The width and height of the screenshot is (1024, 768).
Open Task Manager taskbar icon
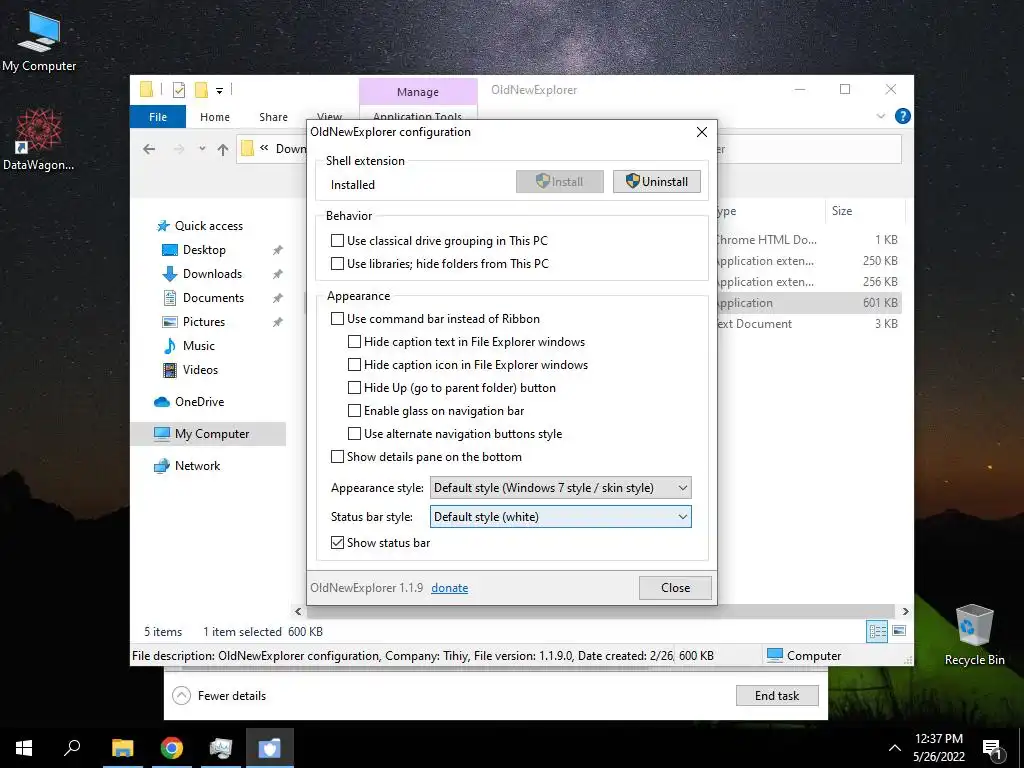click(x=221, y=748)
